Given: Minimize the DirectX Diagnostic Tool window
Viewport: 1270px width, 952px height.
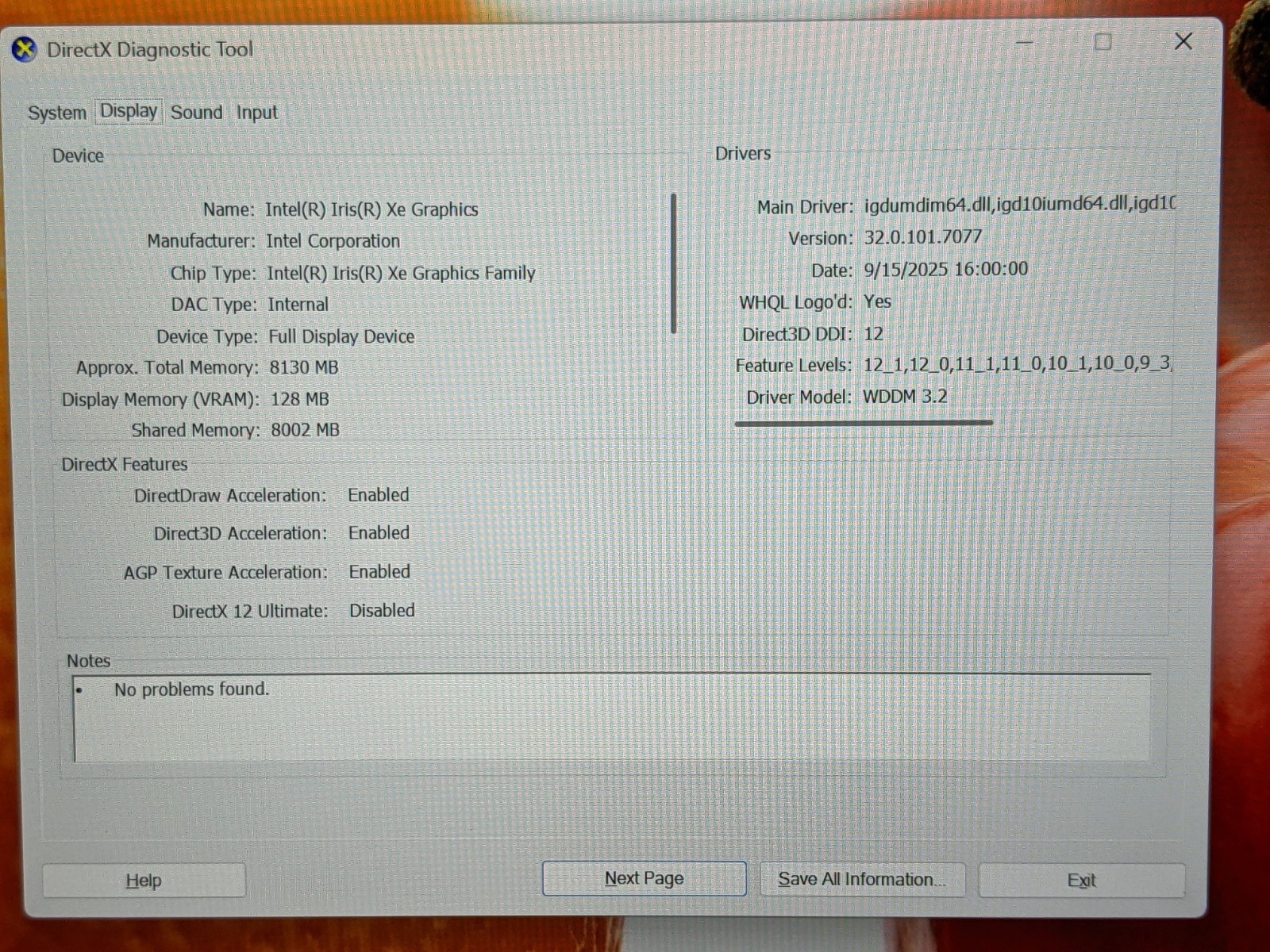Looking at the screenshot, I should pyautogui.click(x=1025, y=42).
